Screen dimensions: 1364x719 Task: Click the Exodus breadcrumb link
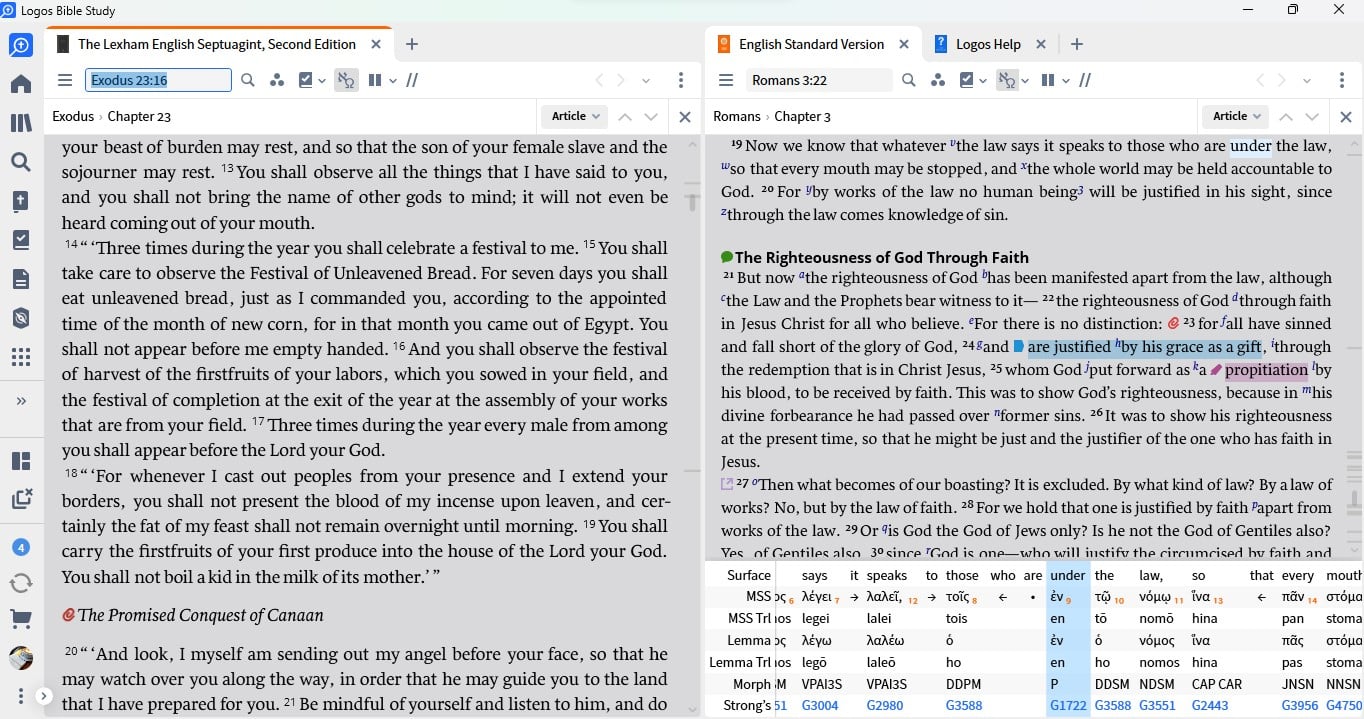[73, 117]
